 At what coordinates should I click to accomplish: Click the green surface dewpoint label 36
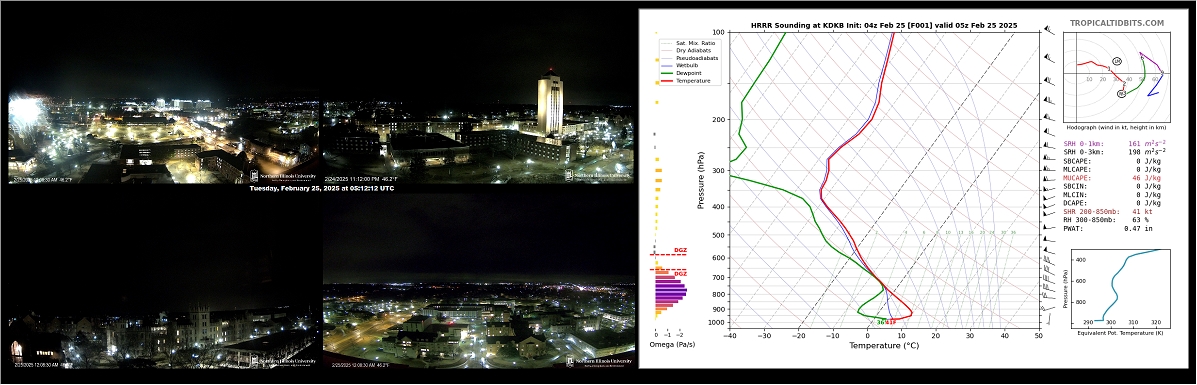880,322
